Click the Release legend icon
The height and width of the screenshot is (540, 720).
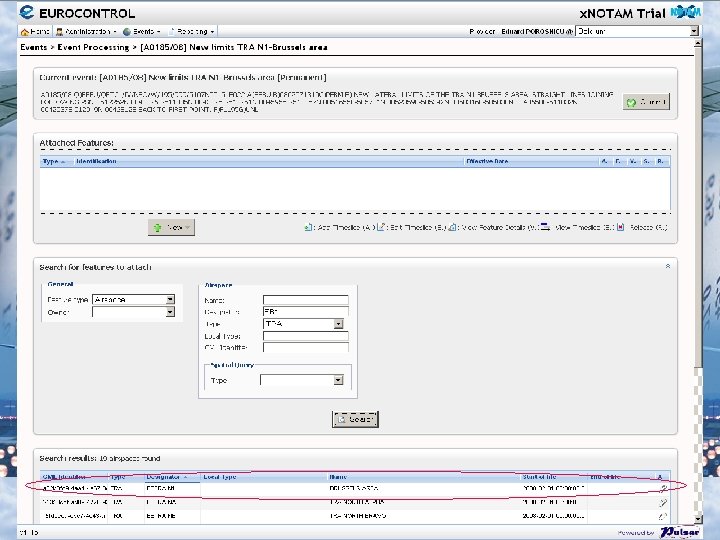coord(620,227)
